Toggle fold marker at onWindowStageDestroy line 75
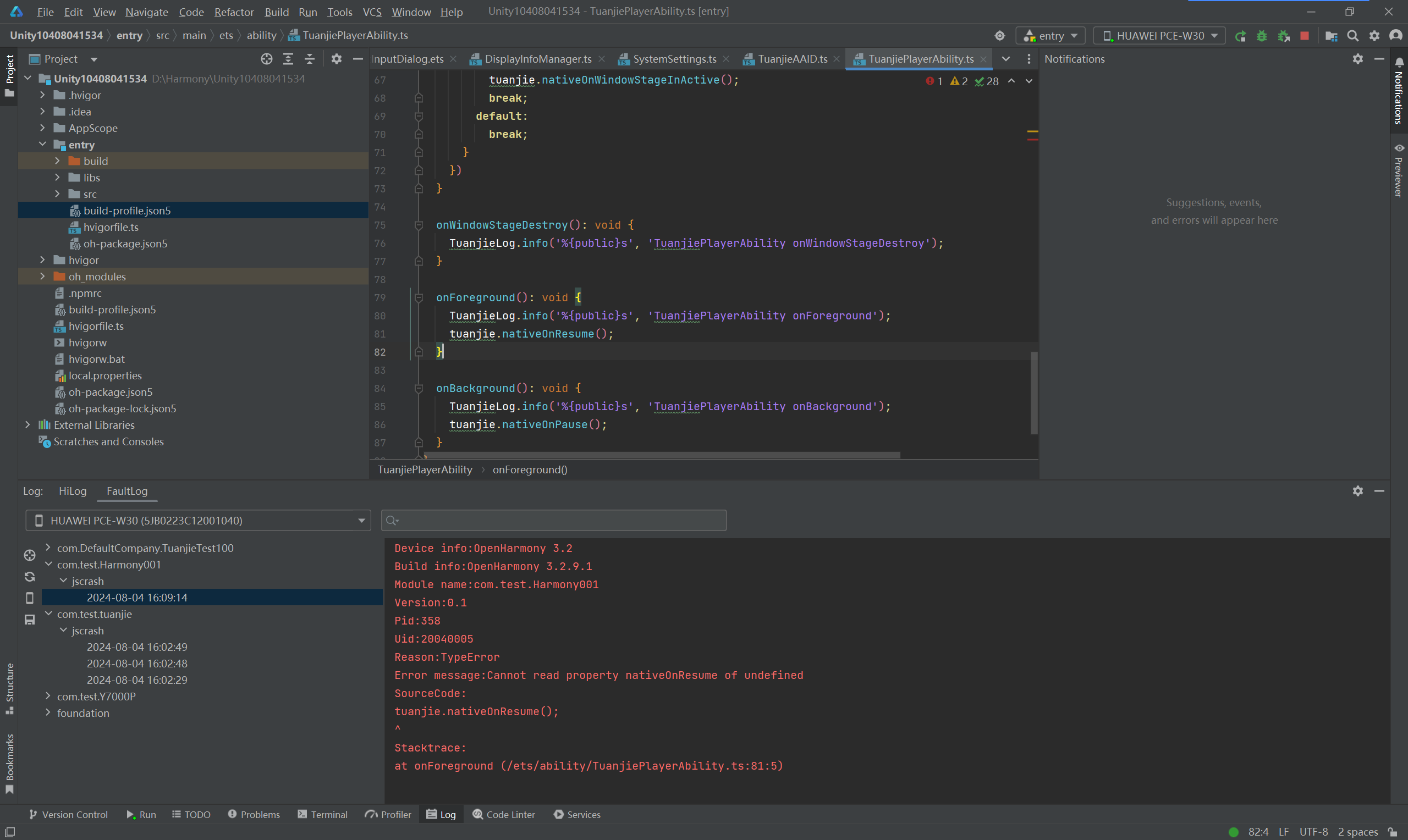 [419, 225]
